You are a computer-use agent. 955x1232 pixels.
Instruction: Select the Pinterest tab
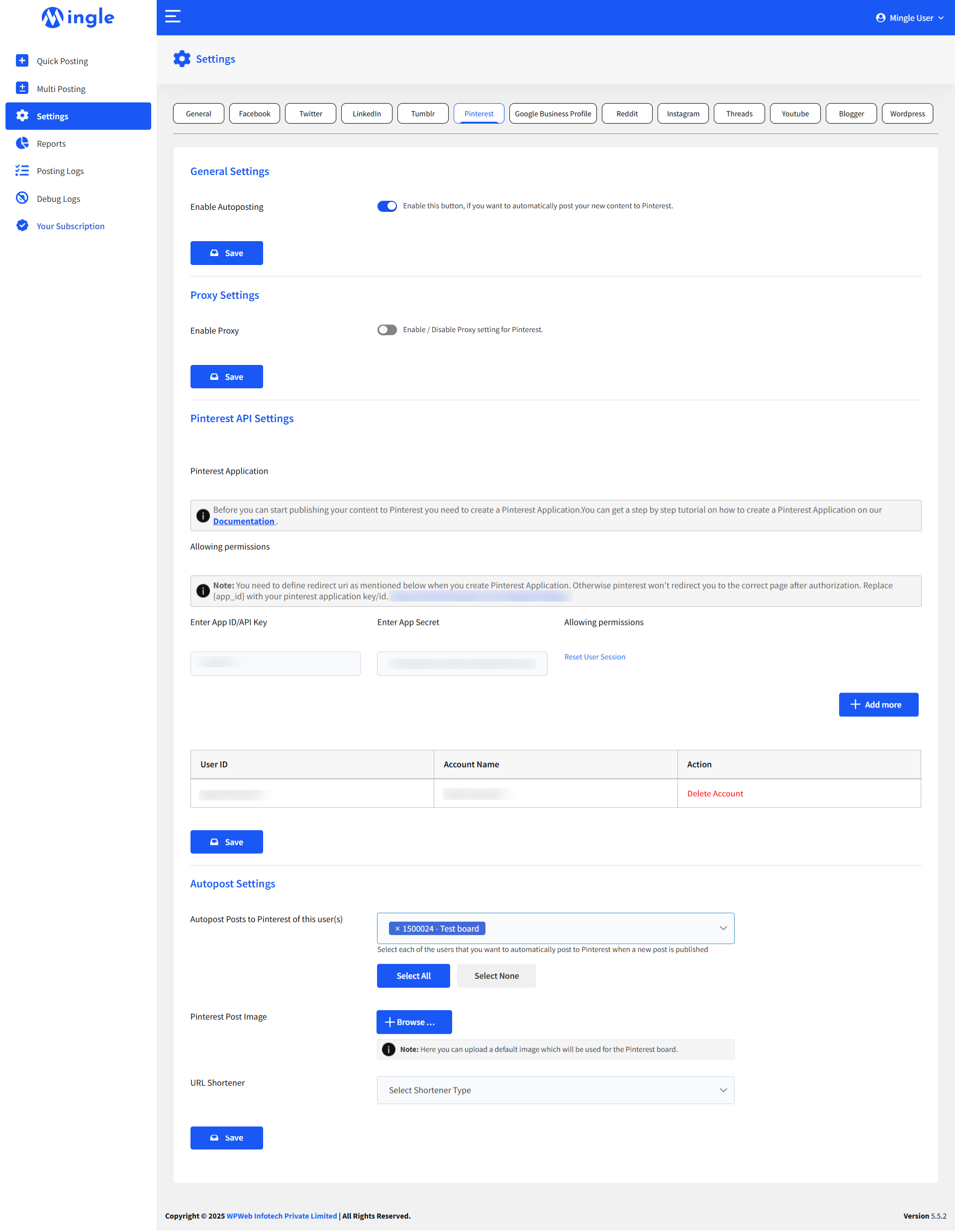tap(478, 113)
